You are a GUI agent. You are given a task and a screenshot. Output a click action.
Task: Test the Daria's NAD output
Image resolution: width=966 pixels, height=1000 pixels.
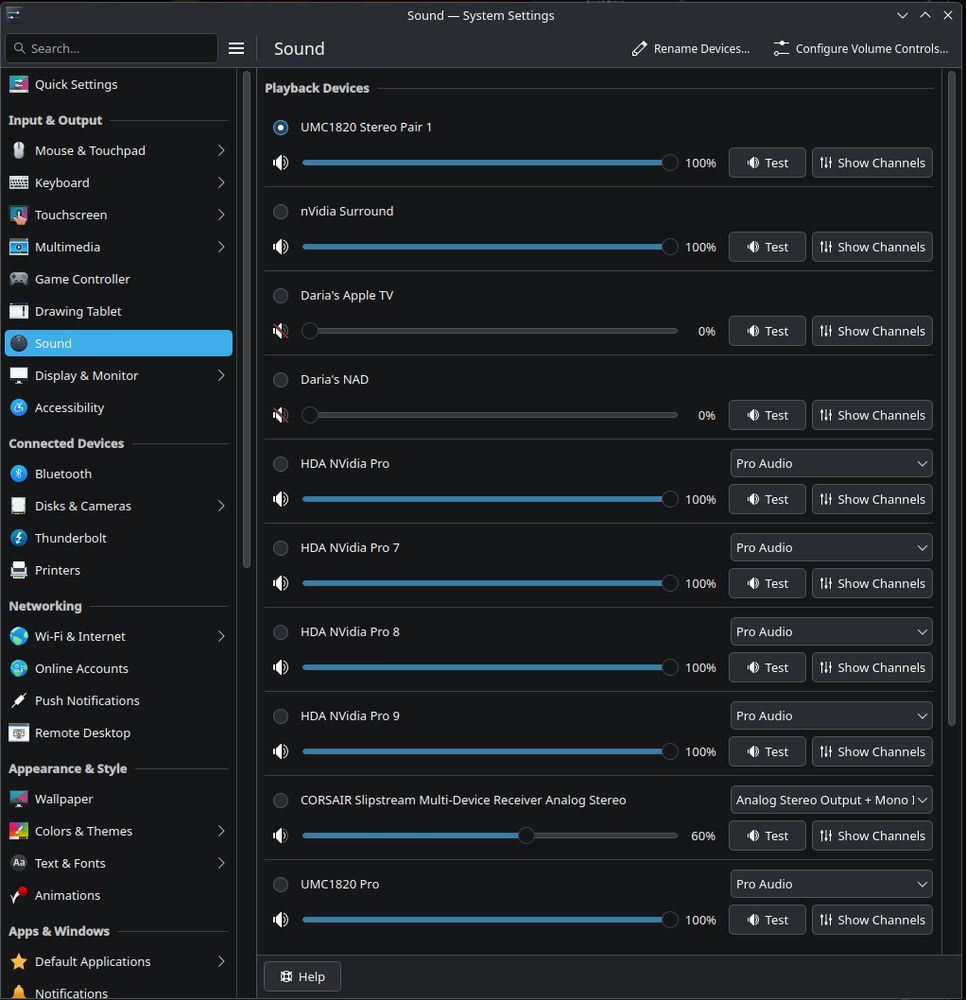tap(767, 415)
